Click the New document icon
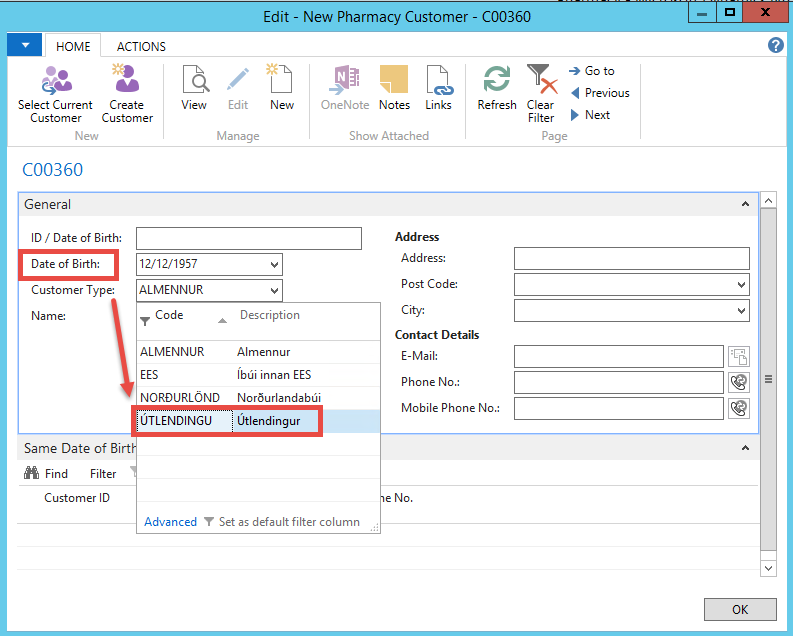 pyautogui.click(x=282, y=80)
